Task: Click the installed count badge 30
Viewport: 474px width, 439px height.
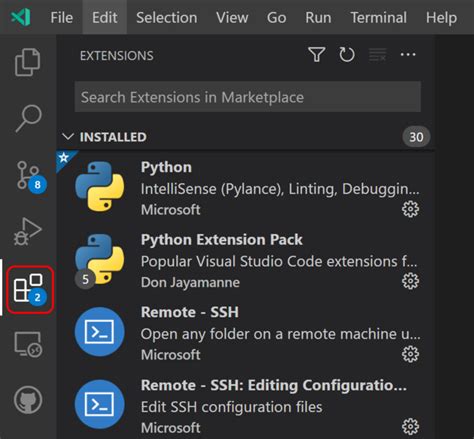Action: [x=416, y=137]
